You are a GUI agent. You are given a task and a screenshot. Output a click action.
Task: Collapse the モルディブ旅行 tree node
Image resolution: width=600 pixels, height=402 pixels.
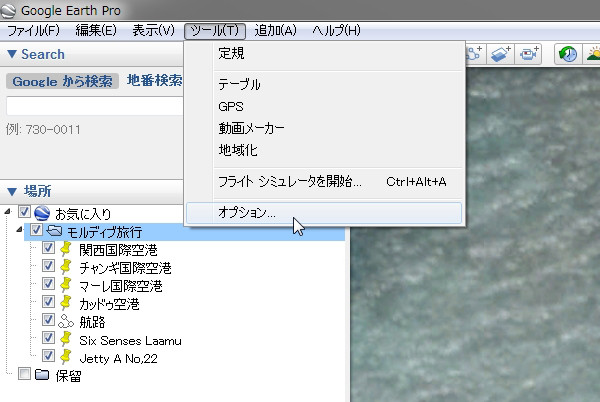20,229
